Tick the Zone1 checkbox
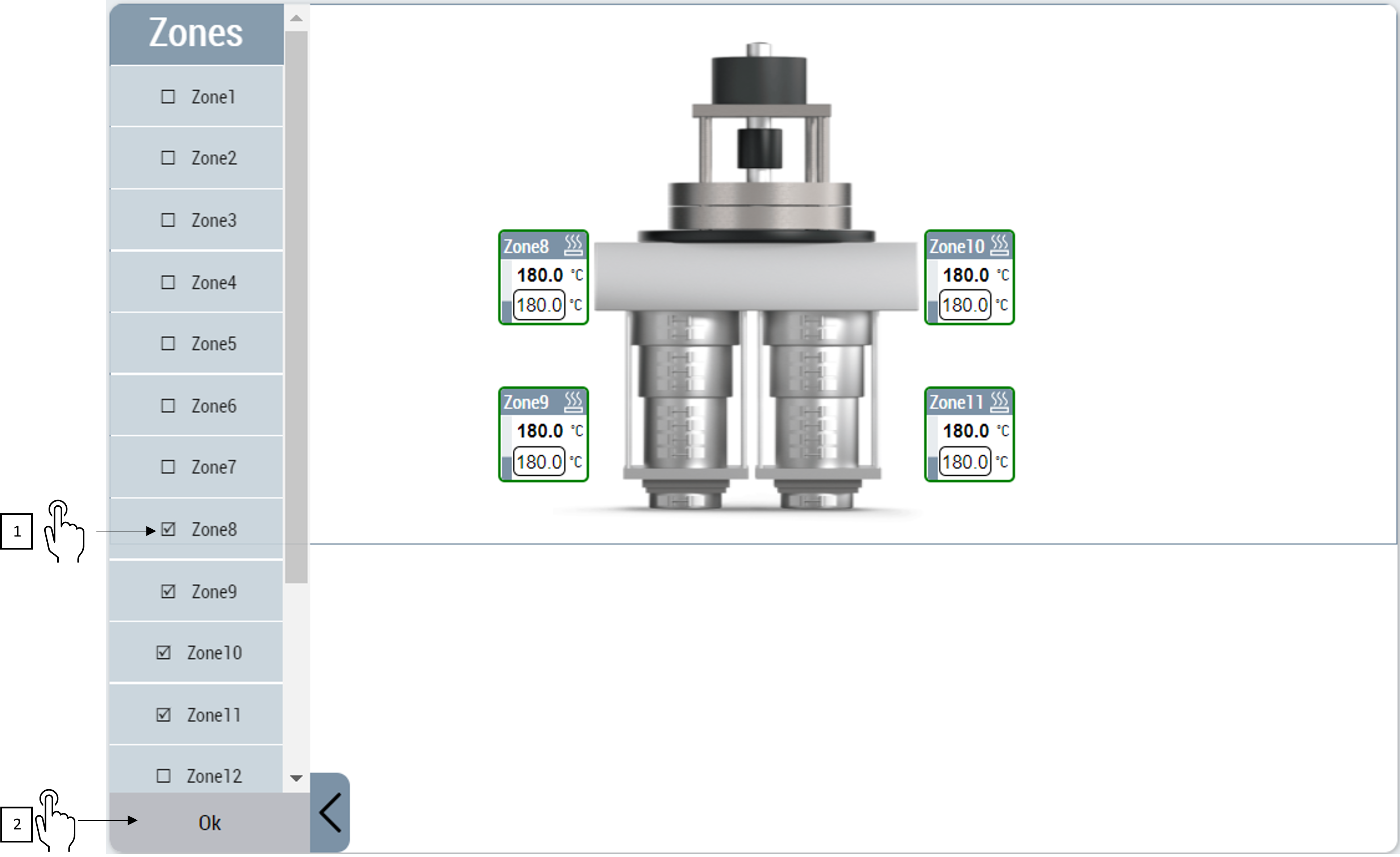1400x857 pixels. (x=168, y=97)
